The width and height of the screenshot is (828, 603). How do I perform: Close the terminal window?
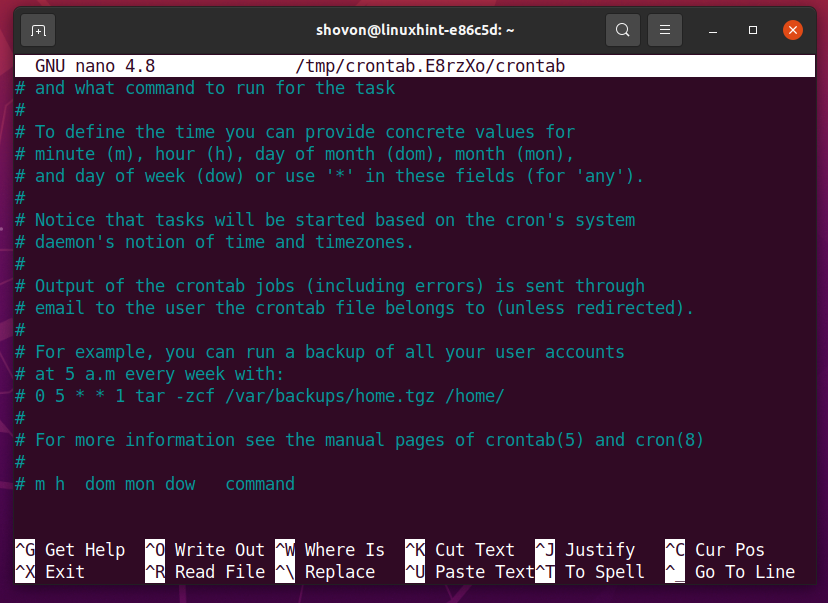793,30
